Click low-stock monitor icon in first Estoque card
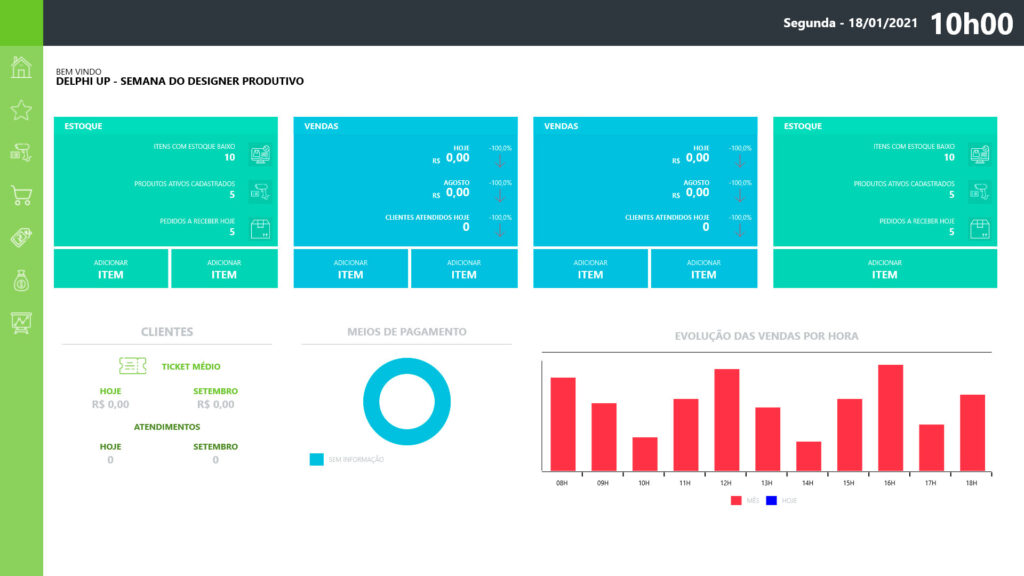1024x576 pixels. (260, 154)
